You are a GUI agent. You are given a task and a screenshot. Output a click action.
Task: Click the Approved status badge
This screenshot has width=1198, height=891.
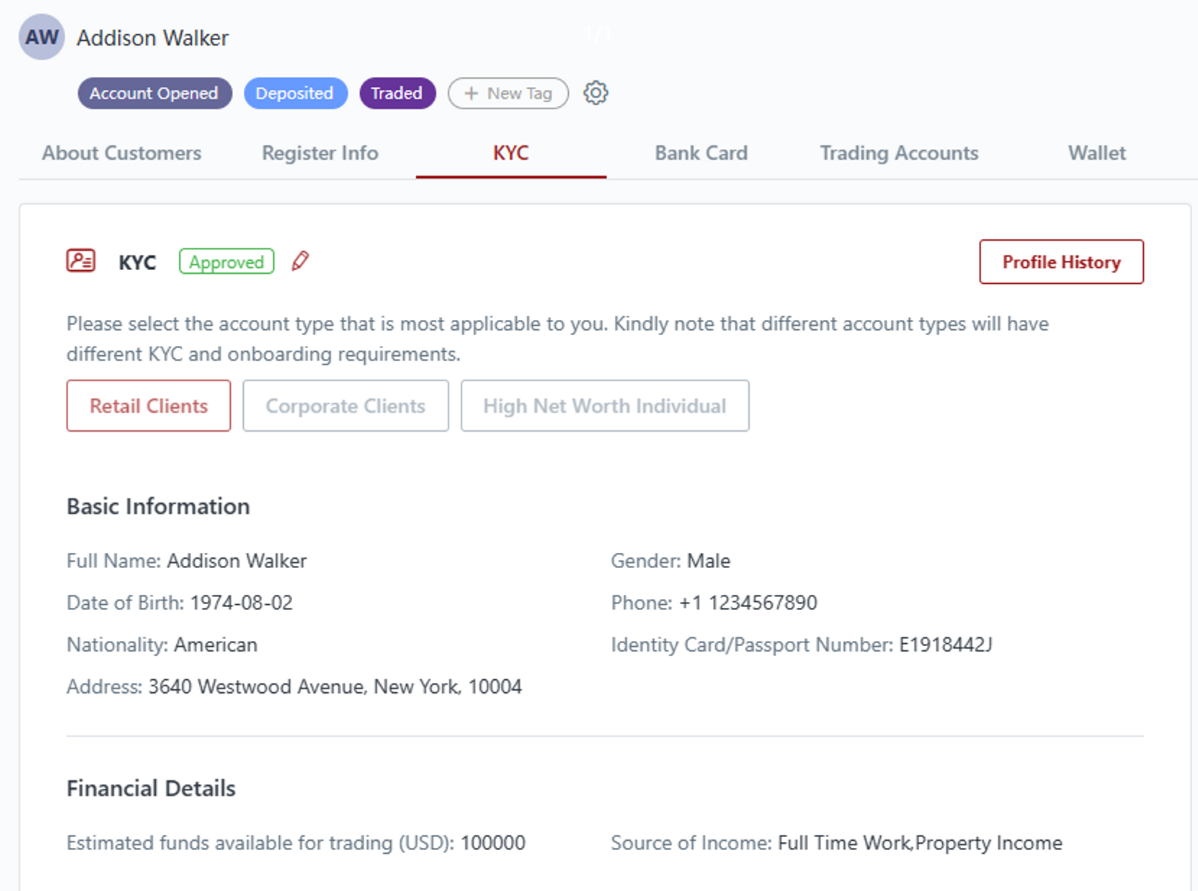[227, 262]
